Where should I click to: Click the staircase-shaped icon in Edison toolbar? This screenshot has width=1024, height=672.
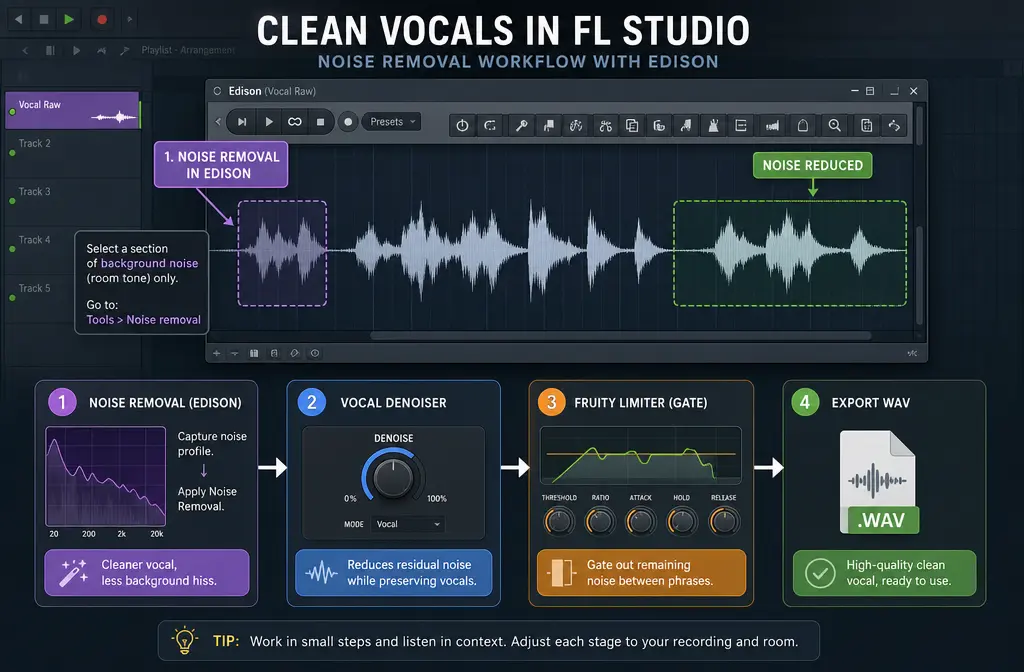click(x=686, y=125)
